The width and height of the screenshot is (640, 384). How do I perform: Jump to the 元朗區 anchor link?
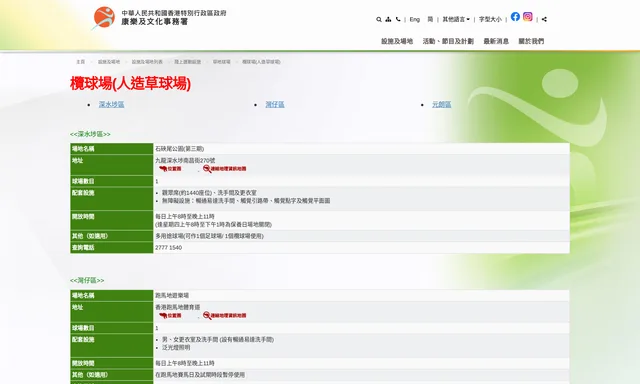coord(442,104)
